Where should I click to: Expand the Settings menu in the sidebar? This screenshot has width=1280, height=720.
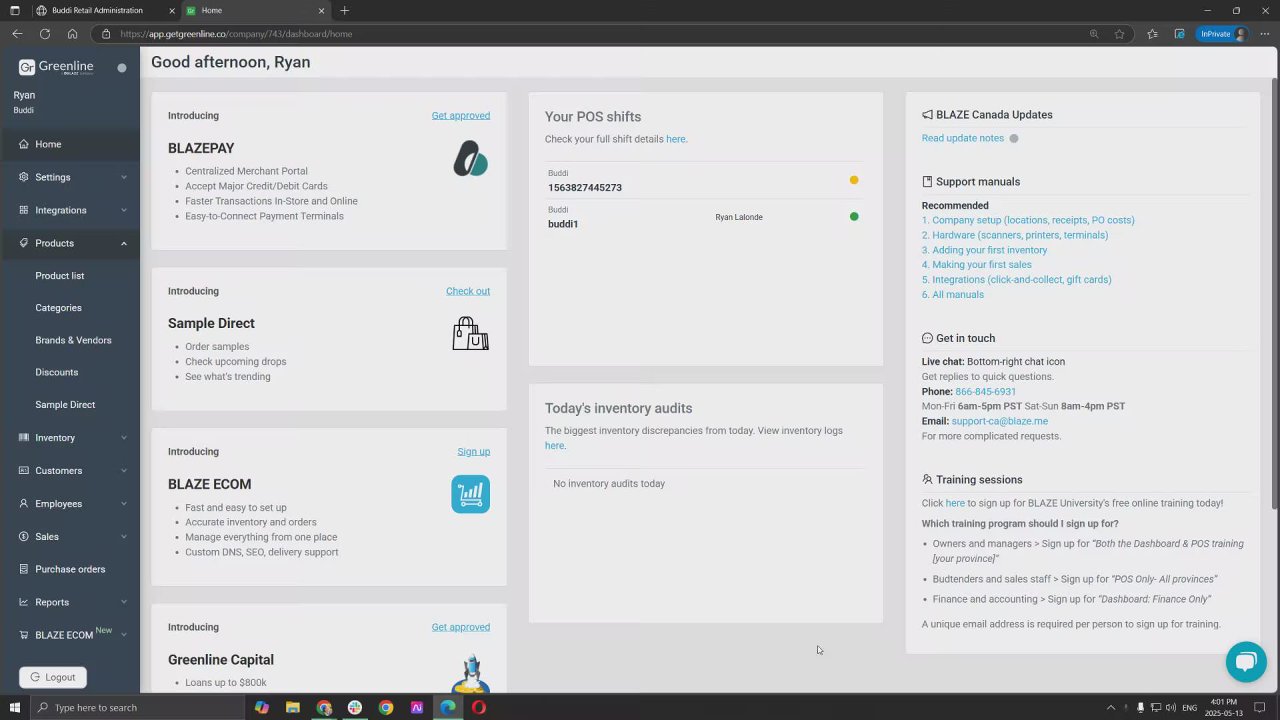coord(70,177)
